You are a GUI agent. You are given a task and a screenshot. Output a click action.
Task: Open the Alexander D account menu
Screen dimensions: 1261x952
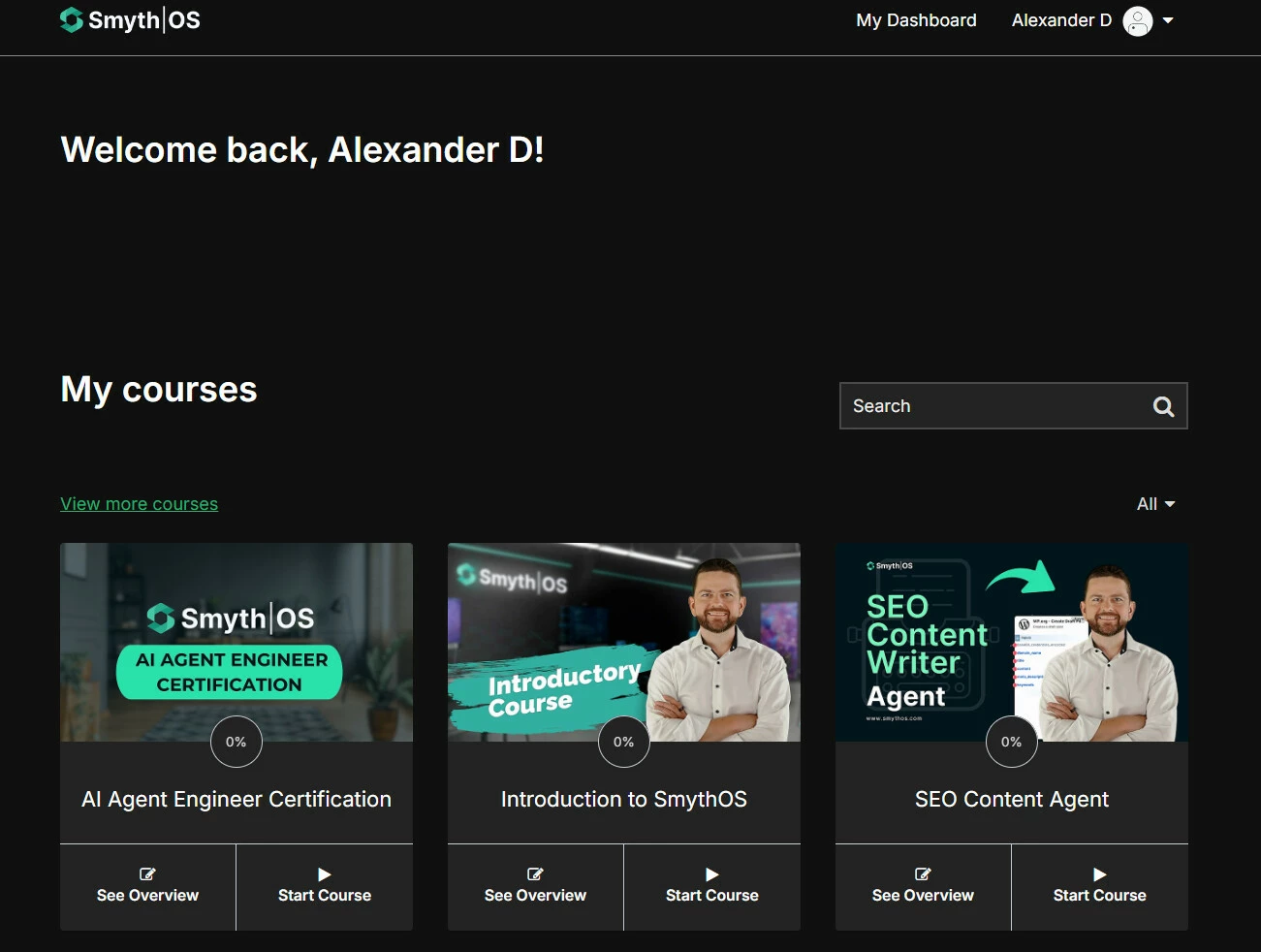(1092, 20)
